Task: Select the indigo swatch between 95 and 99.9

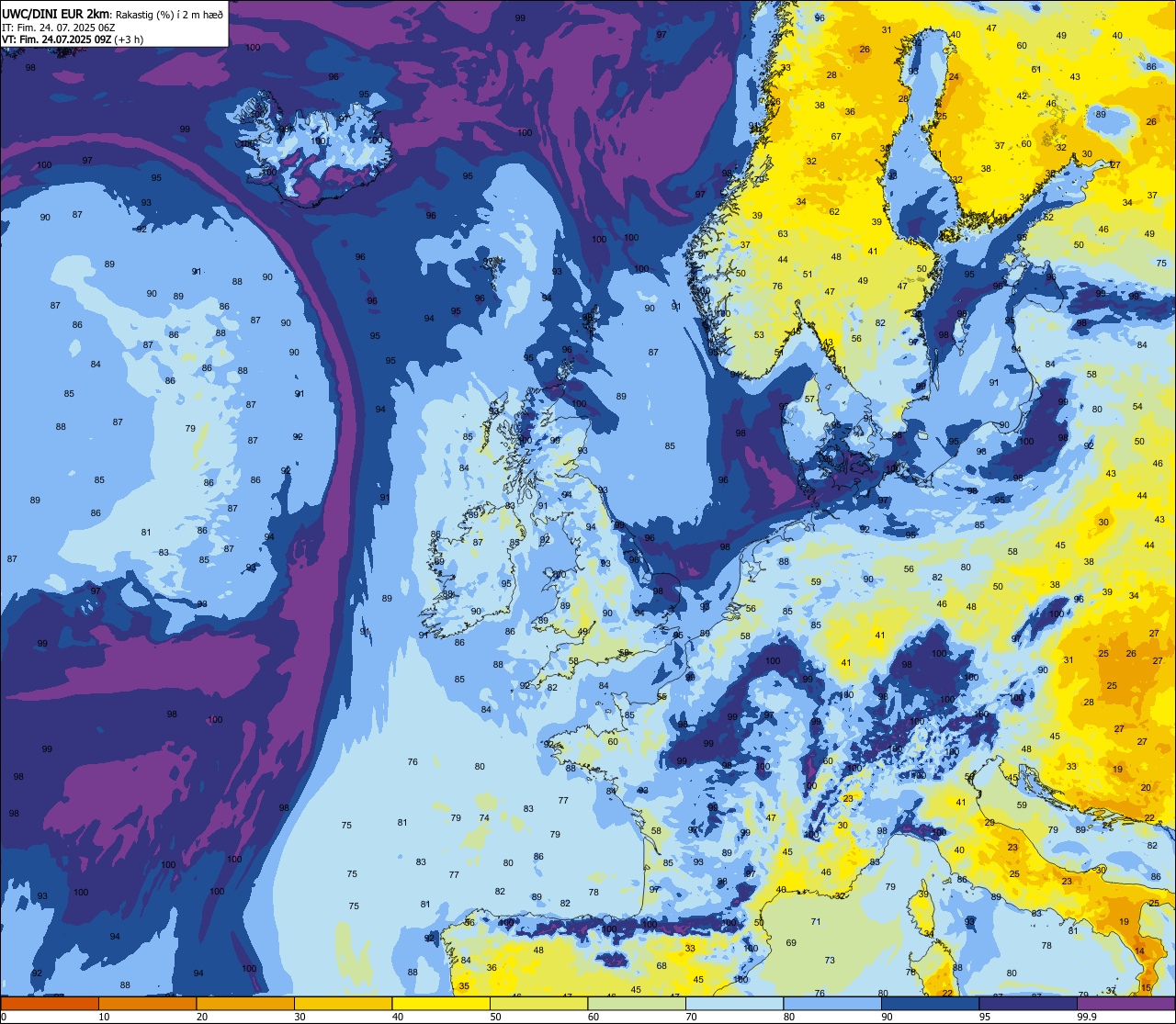Action: (x=1028, y=1004)
